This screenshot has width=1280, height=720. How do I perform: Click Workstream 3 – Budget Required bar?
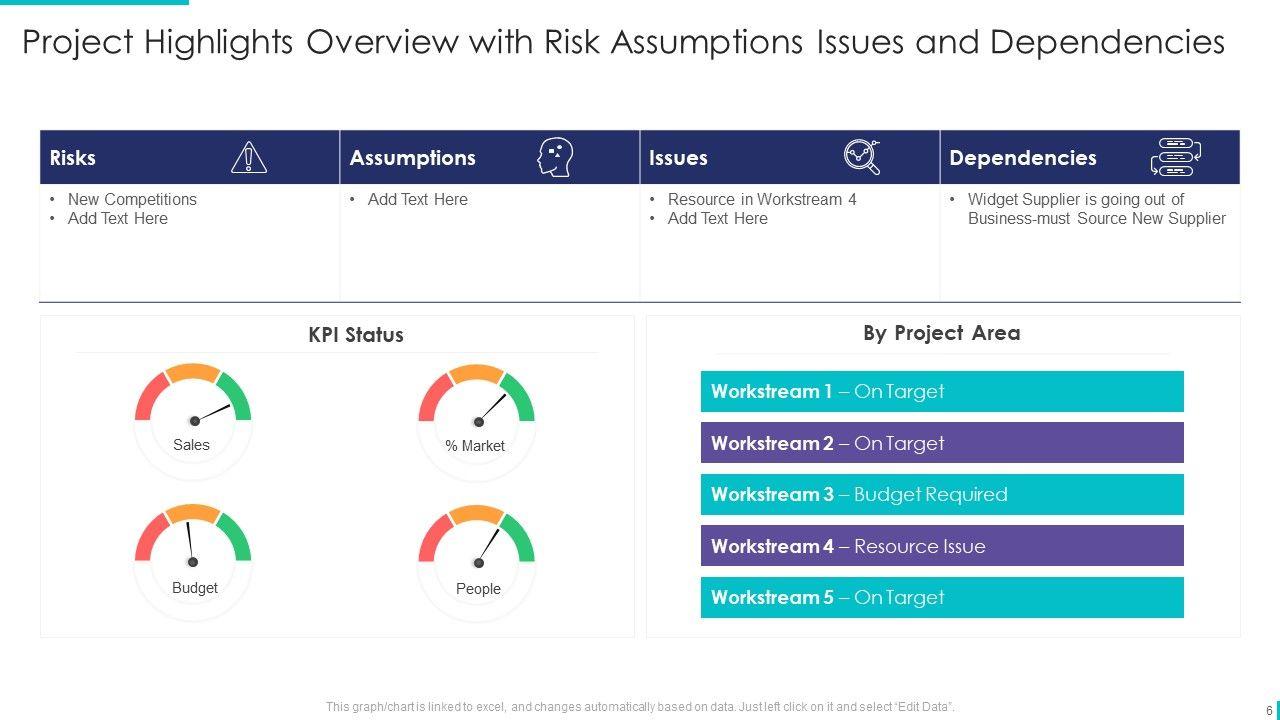coord(941,495)
